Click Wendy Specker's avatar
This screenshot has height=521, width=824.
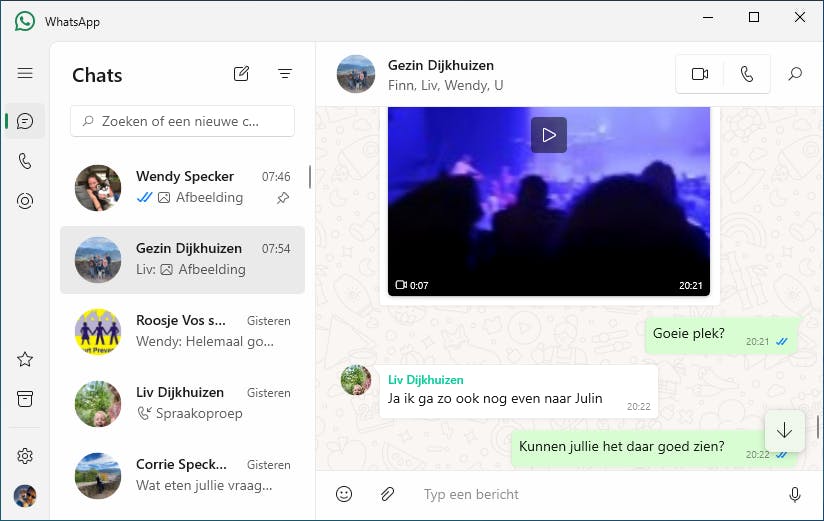(98, 188)
